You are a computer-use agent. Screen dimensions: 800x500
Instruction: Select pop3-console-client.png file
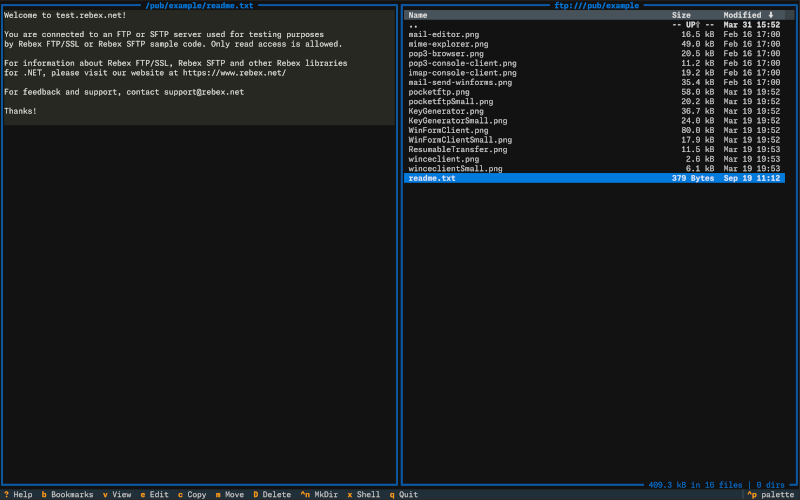coord(594,63)
